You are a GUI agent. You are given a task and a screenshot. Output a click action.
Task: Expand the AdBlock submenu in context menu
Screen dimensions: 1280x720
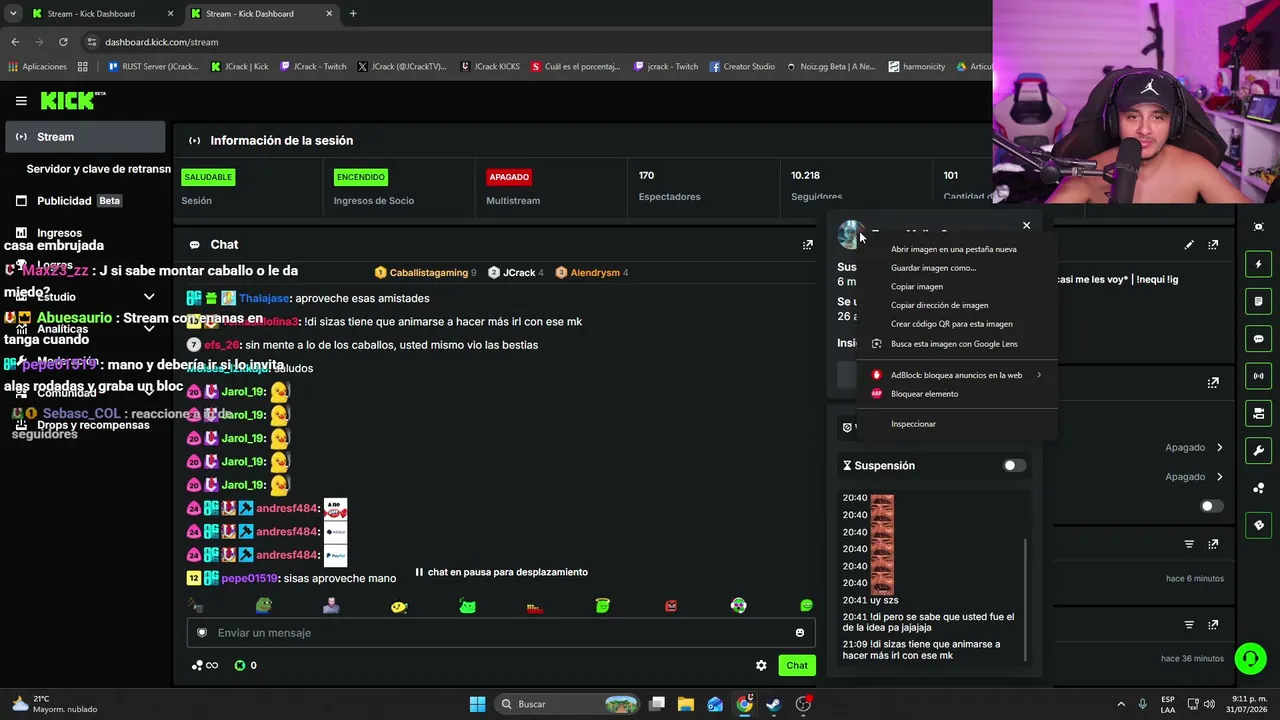point(957,375)
